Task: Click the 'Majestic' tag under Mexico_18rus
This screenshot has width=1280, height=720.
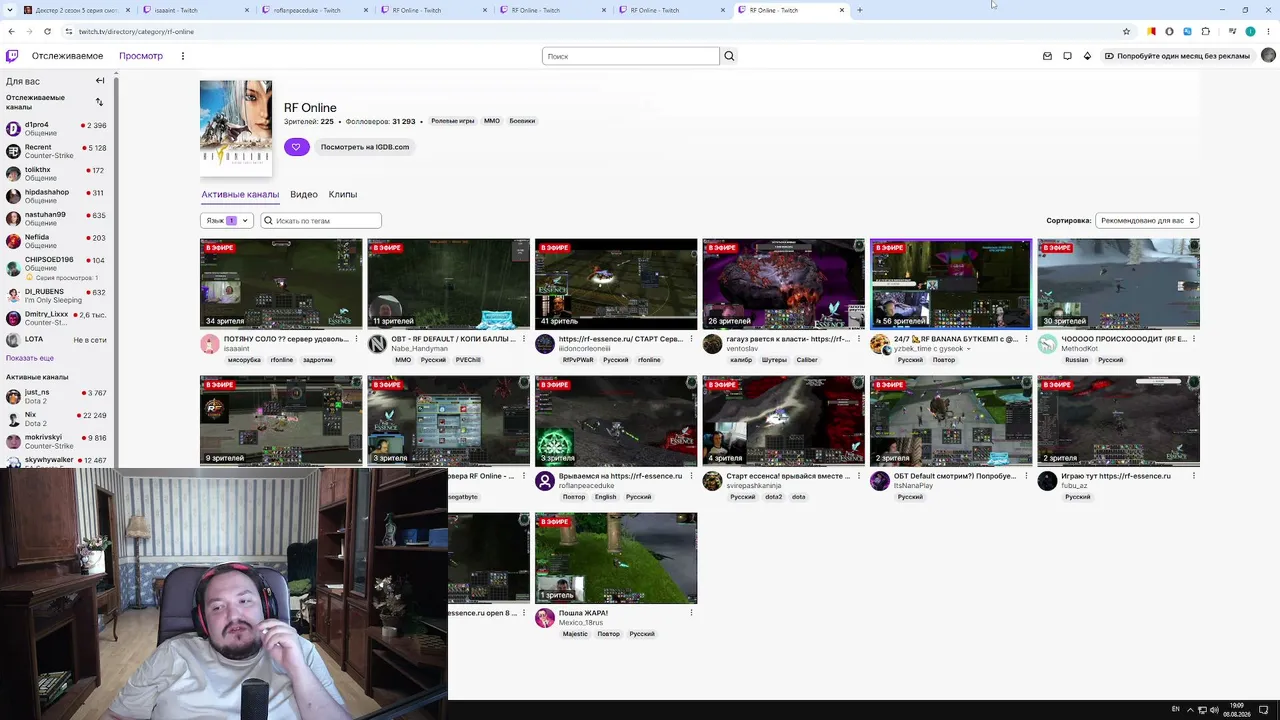Action: (575, 634)
